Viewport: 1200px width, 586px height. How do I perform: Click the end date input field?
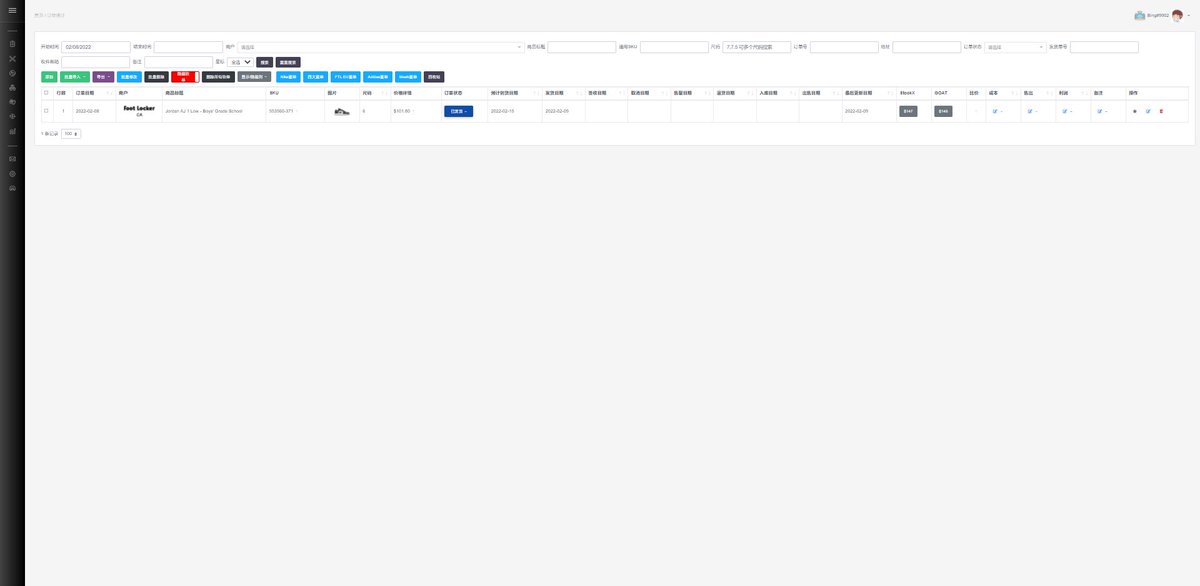click(188, 46)
